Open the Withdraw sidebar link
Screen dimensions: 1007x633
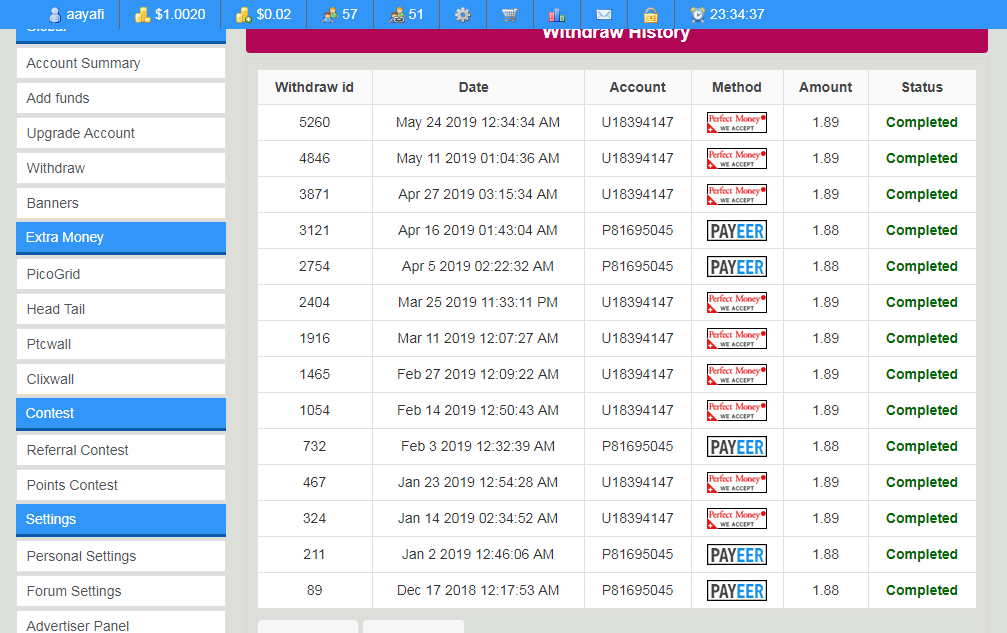coord(121,168)
